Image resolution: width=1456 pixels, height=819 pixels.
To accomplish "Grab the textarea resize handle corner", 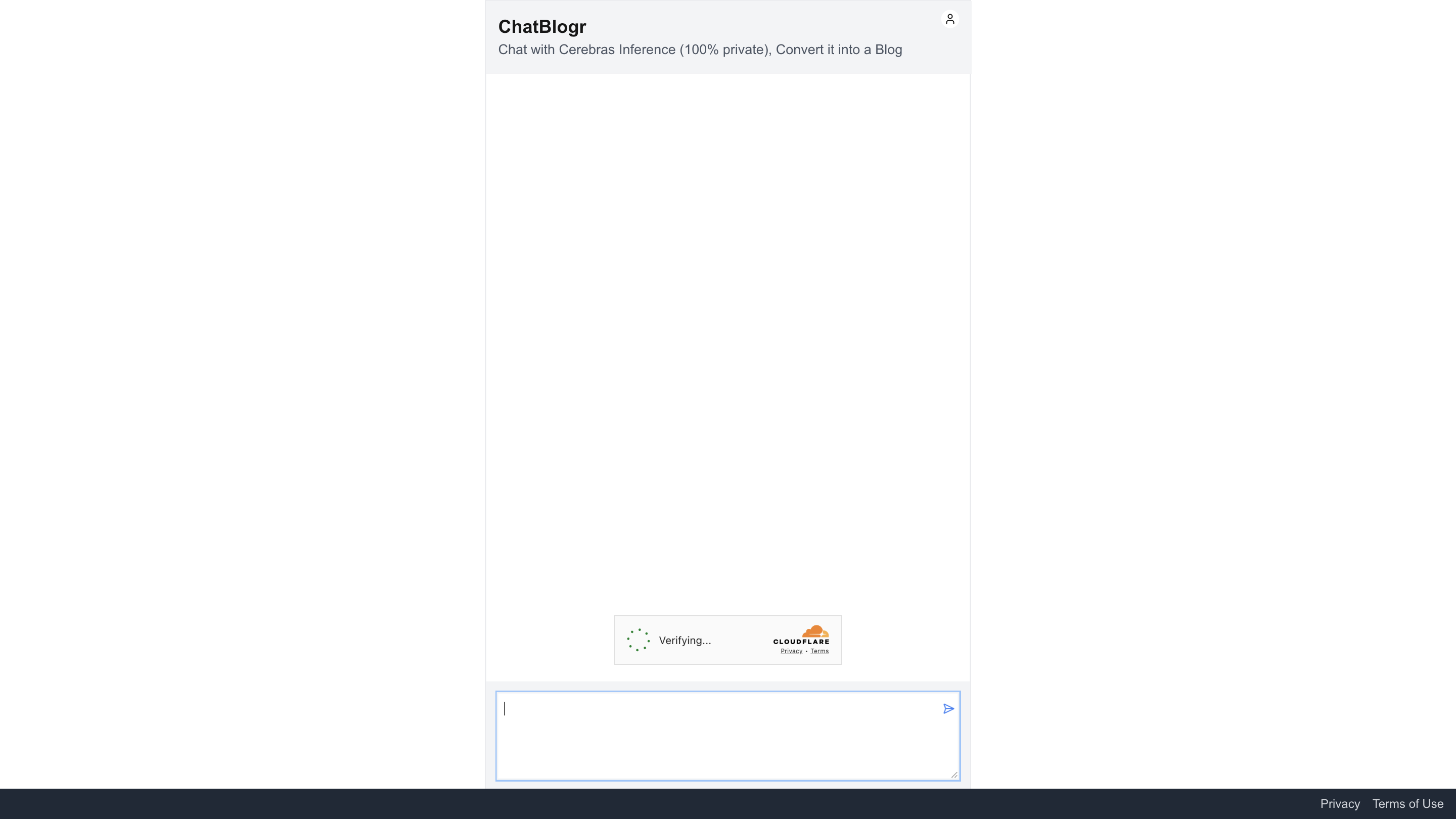I will coord(954,775).
